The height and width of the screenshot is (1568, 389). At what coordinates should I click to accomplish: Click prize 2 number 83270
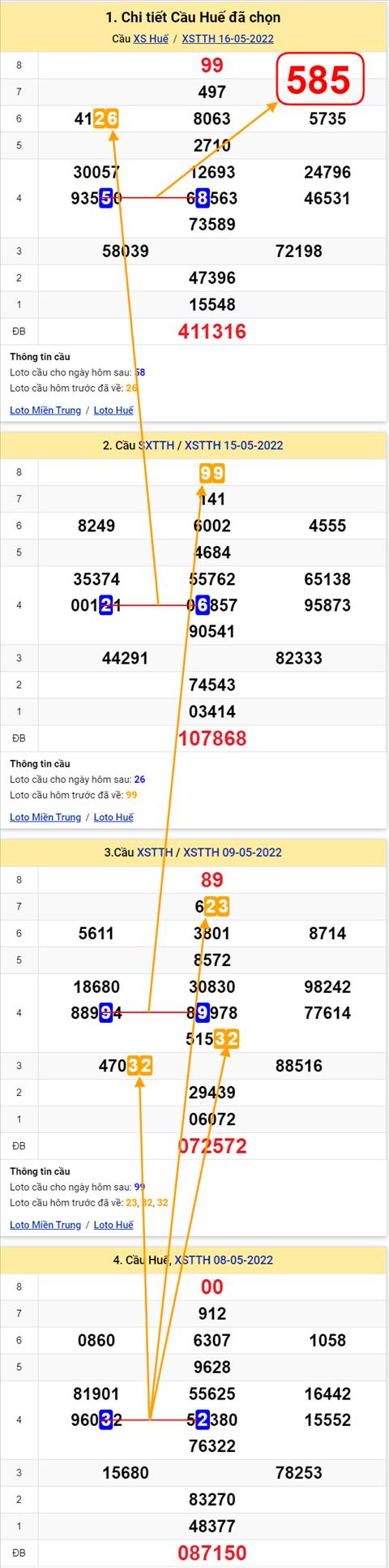tap(212, 1500)
